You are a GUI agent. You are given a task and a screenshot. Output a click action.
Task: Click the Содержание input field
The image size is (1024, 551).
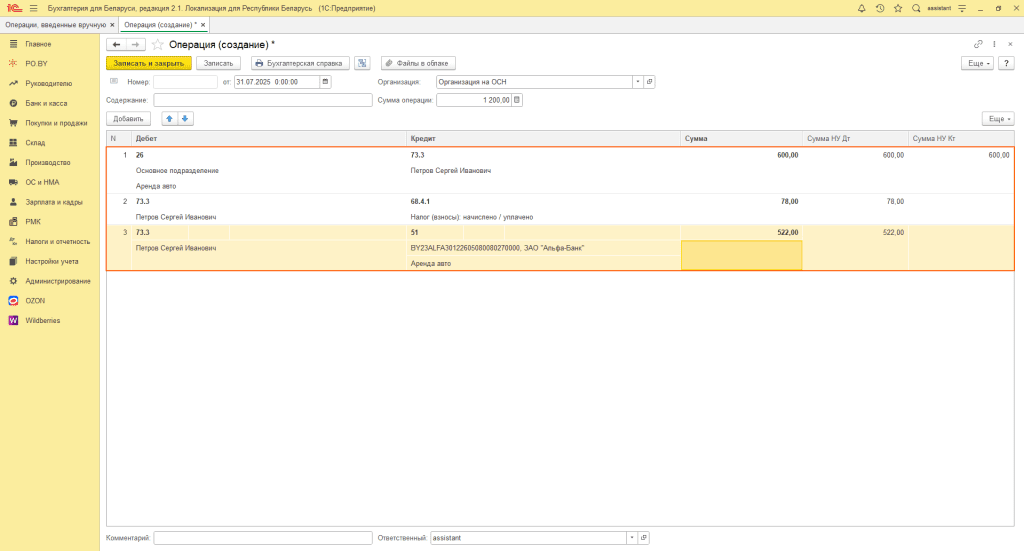click(263, 100)
